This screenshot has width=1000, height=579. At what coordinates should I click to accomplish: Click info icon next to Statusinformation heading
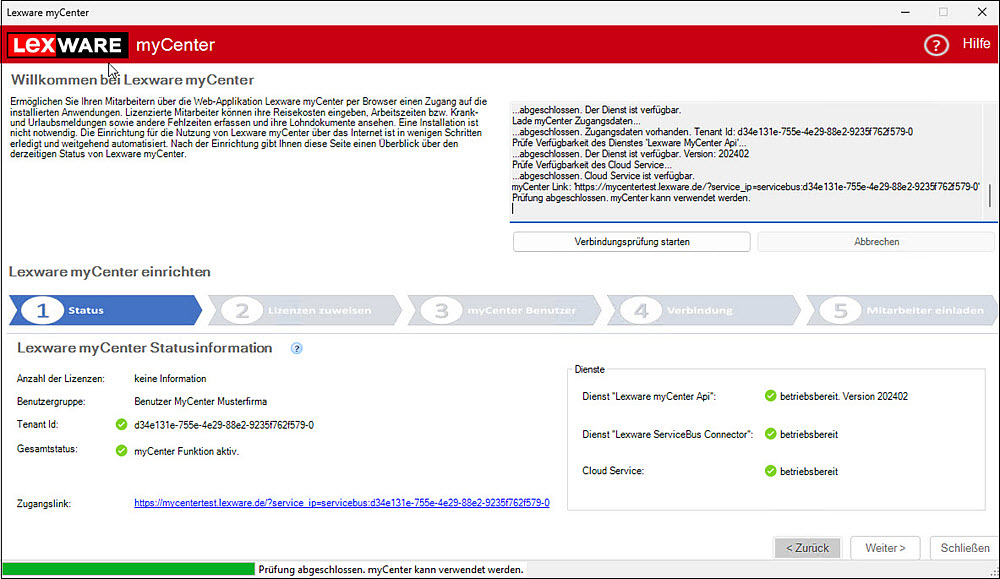[x=297, y=349]
